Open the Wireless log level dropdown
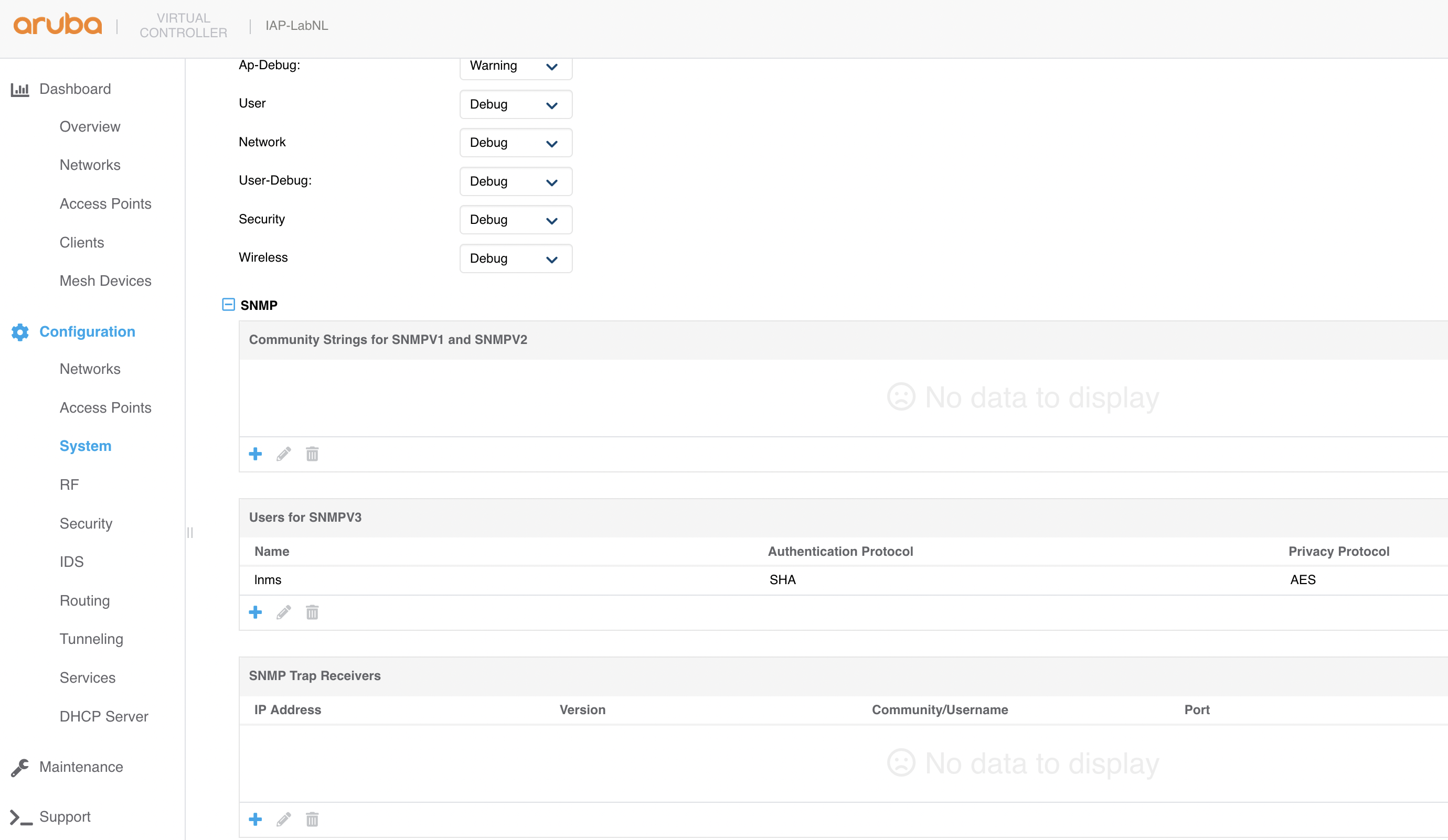Viewport: 1448px width, 840px height. [515, 259]
